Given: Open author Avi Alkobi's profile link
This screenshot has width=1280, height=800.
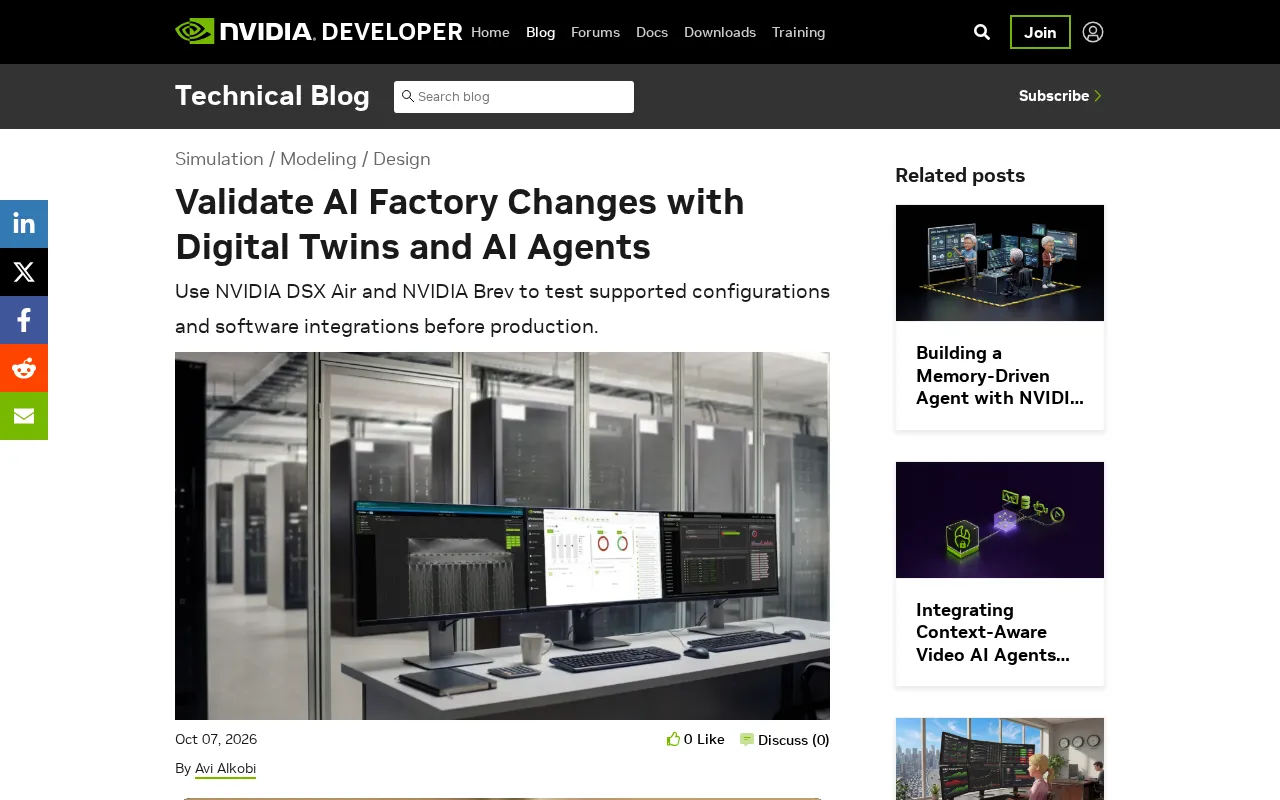Looking at the screenshot, I should pos(225,768).
